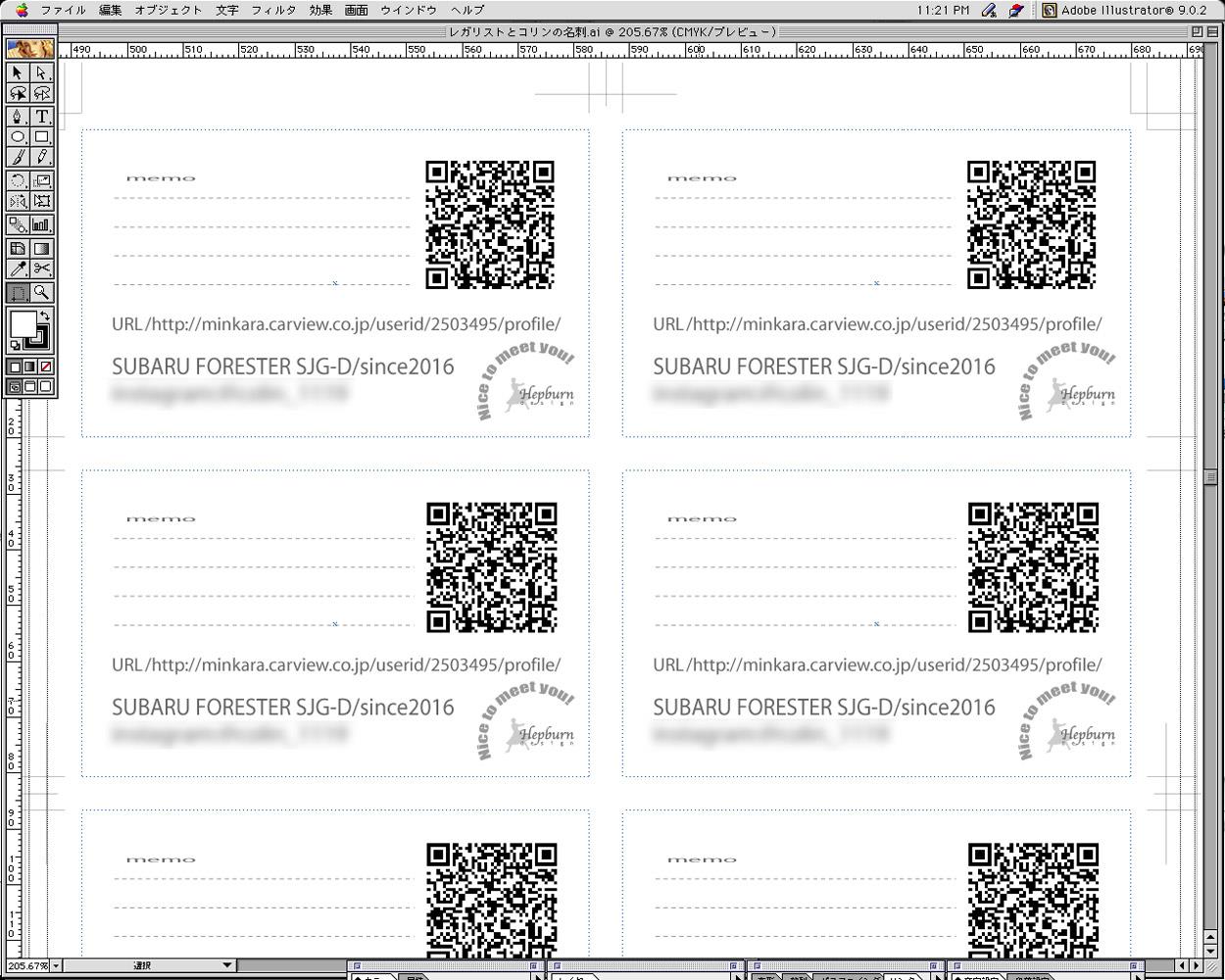Open the 効果 menu

(320, 10)
